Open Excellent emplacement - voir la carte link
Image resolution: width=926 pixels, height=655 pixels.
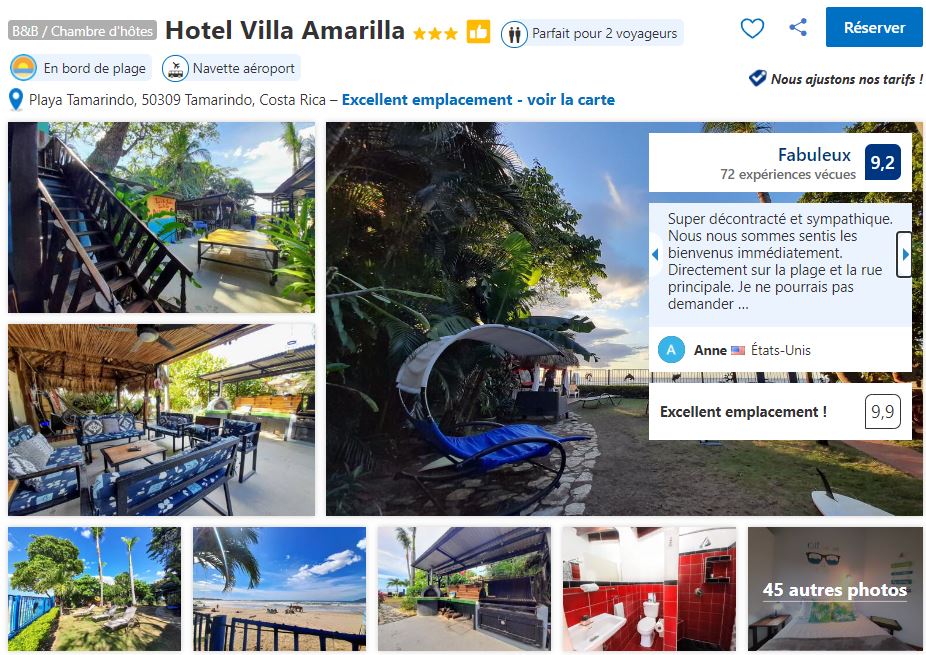tap(478, 99)
